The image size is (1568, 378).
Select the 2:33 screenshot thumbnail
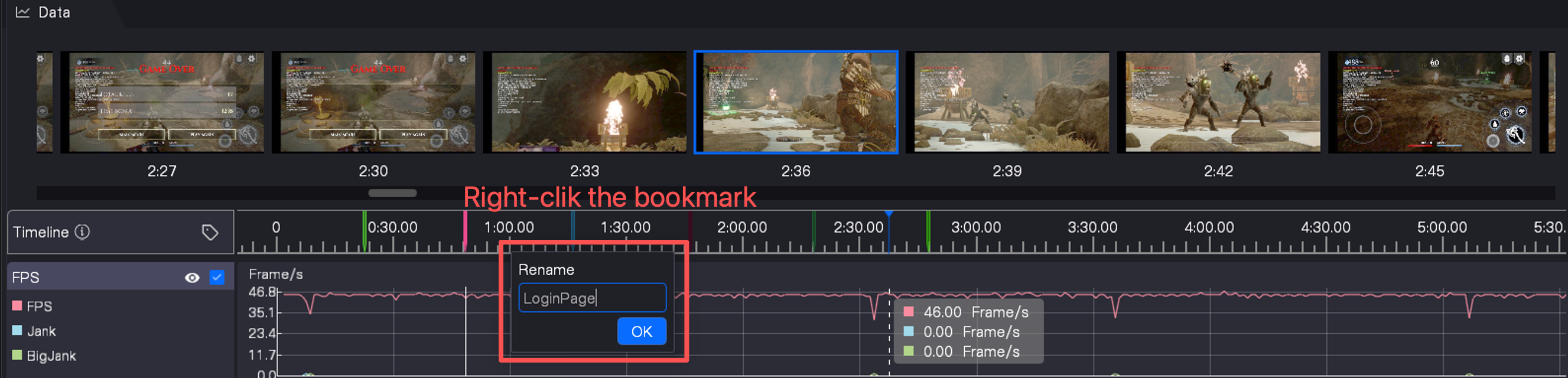coord(585,102)
